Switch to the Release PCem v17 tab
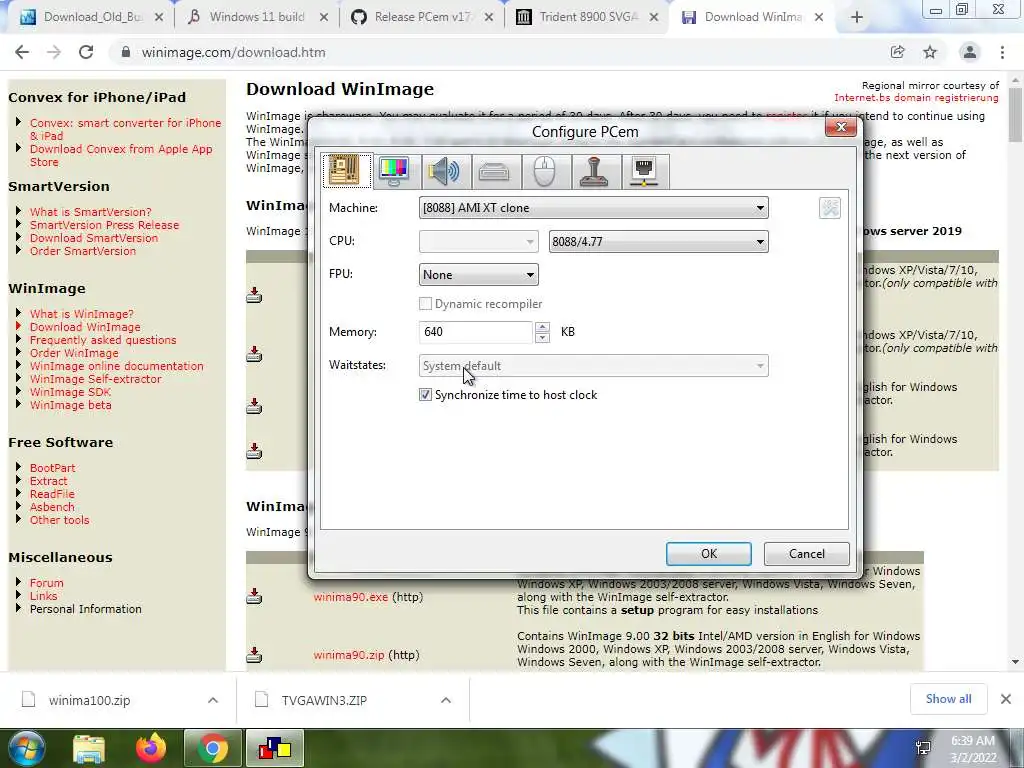Screen dimensions: 1024x768 click(422, 17)
